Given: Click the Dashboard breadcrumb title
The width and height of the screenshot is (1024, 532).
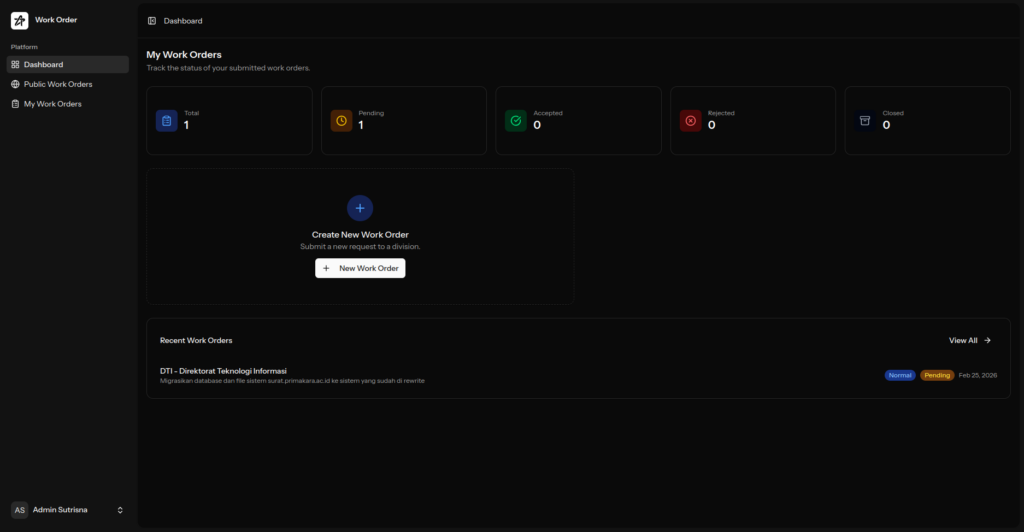Looking at the screenshot, I should pos(183,20).
